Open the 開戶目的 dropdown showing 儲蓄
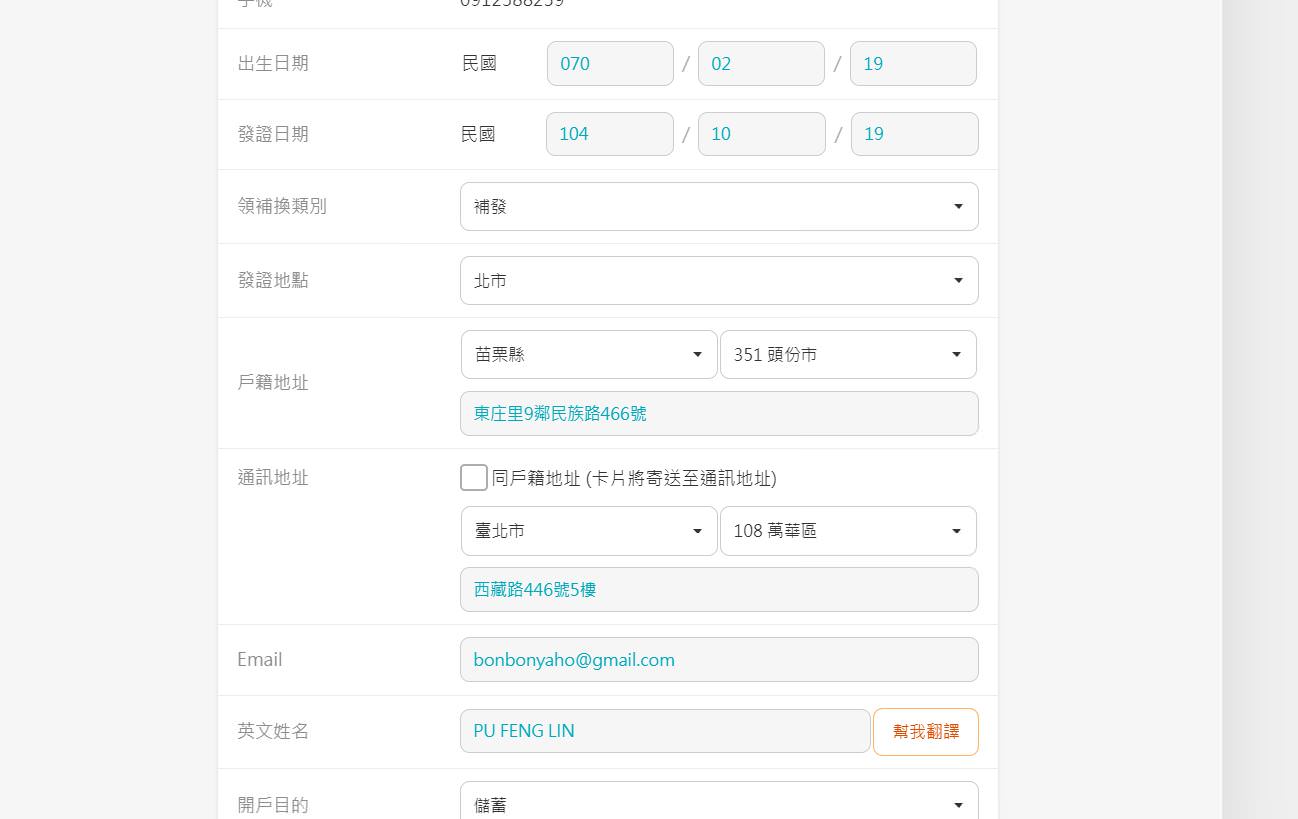 pos(718,803)
